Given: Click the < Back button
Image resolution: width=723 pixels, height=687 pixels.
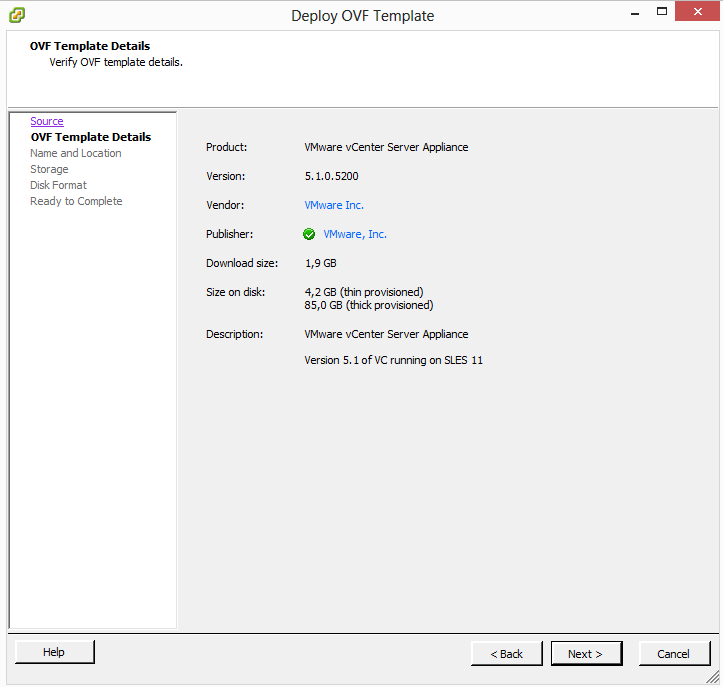Looking at the screenshot, I should click(x=506, y=654).
